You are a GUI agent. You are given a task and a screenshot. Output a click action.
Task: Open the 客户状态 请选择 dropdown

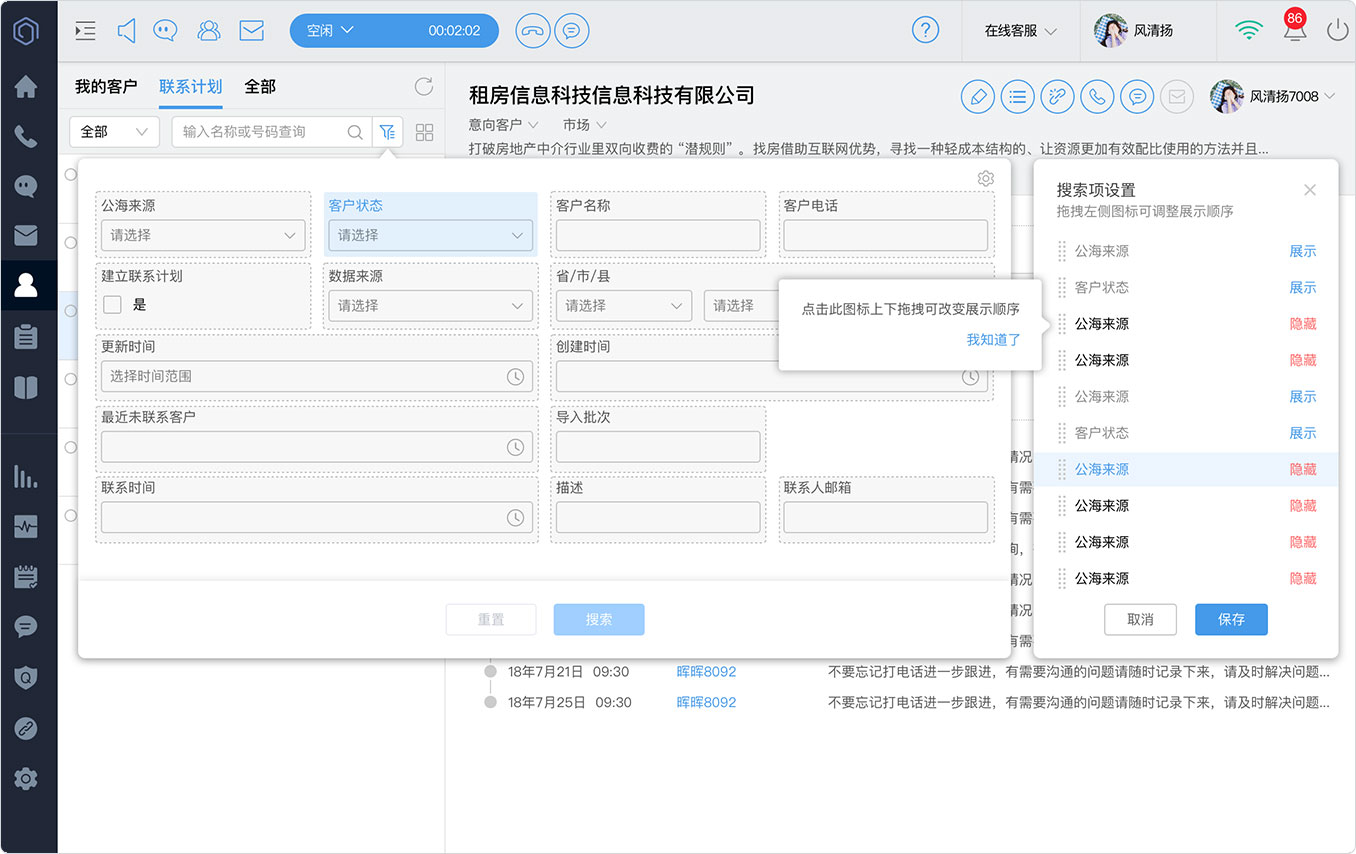(x=431, y=235)
